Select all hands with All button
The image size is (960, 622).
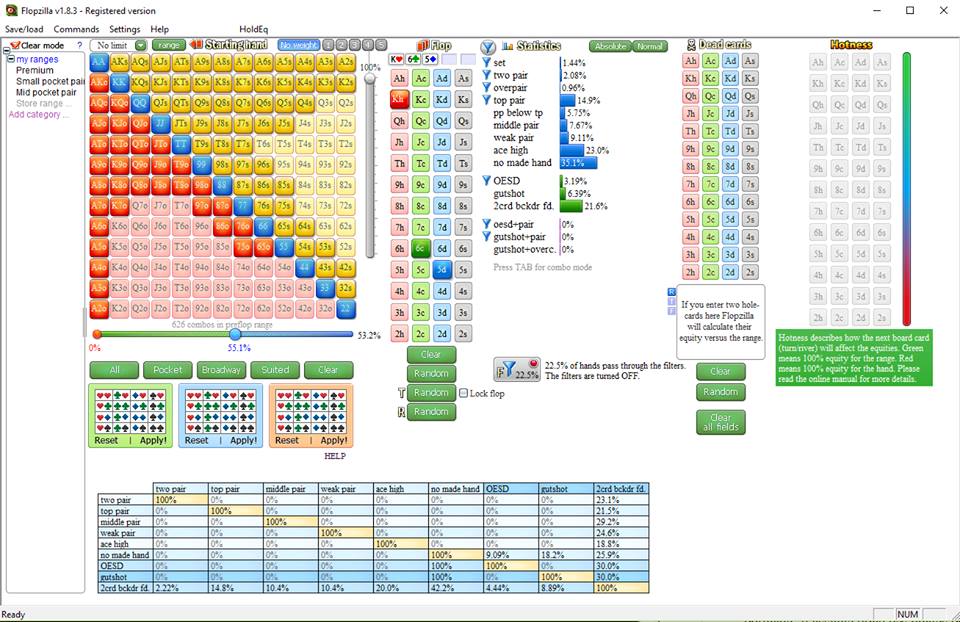[x=114, y=370]
